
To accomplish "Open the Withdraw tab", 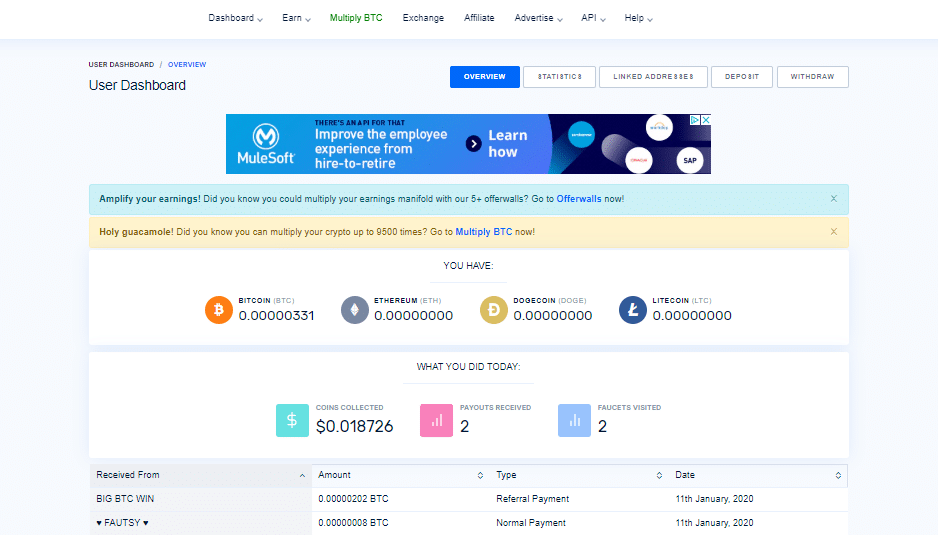I will coord(812,77).
